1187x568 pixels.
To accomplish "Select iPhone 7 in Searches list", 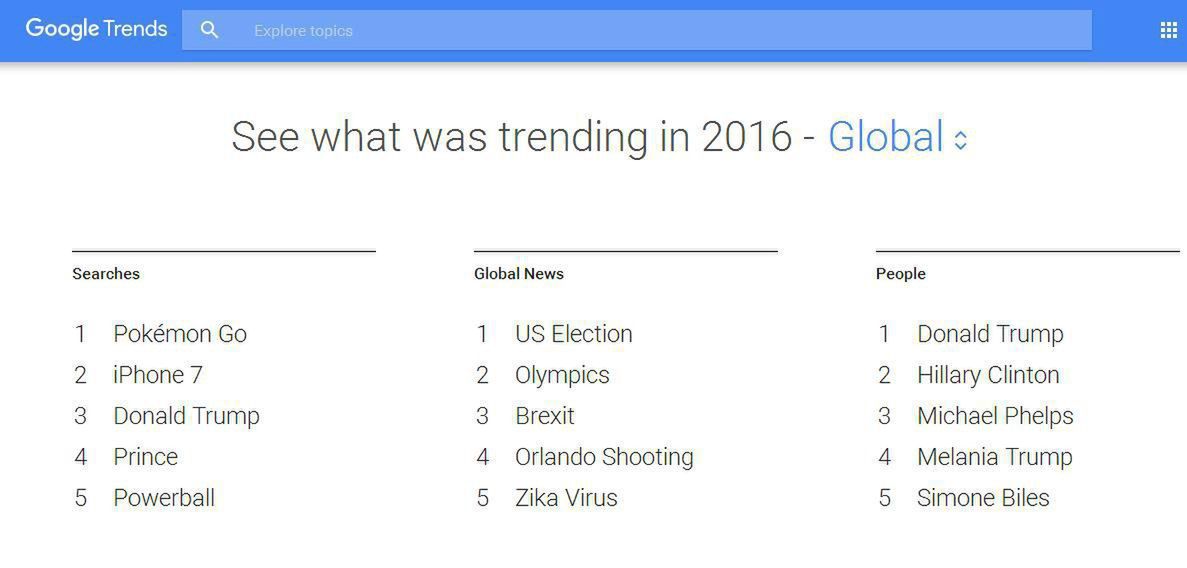I will pos(158,375).
